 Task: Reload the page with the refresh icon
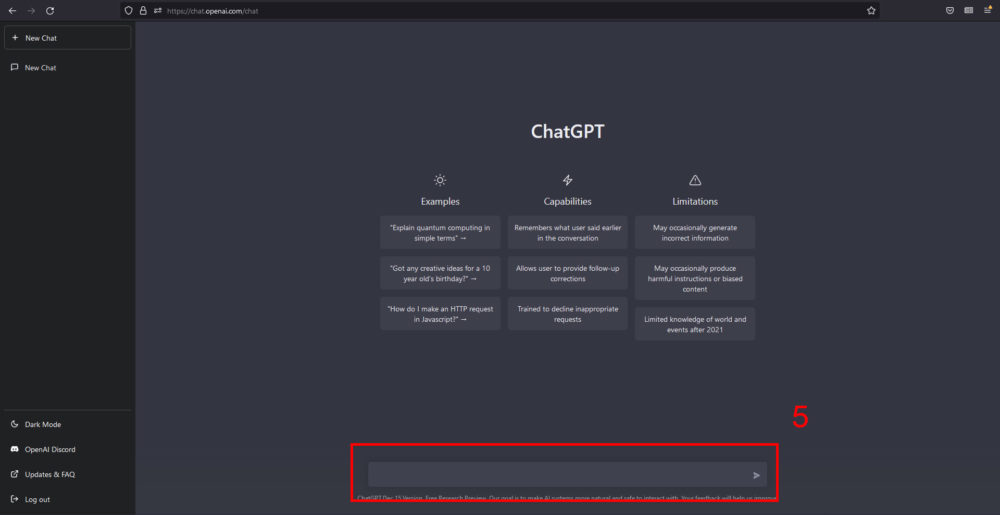(50, 11)
